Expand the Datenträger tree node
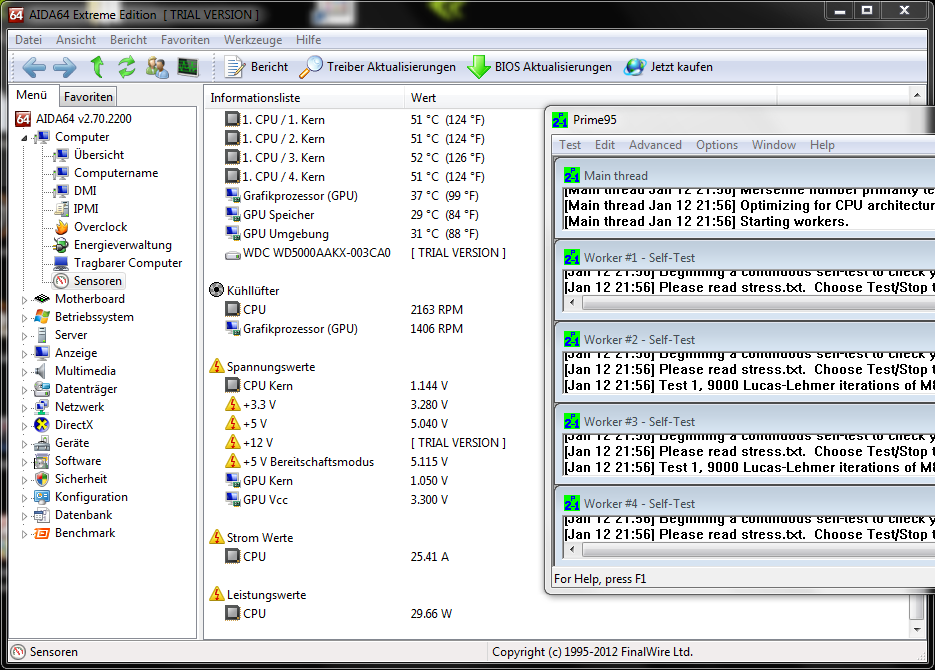 pyautogui.click(x=24, y=390)
